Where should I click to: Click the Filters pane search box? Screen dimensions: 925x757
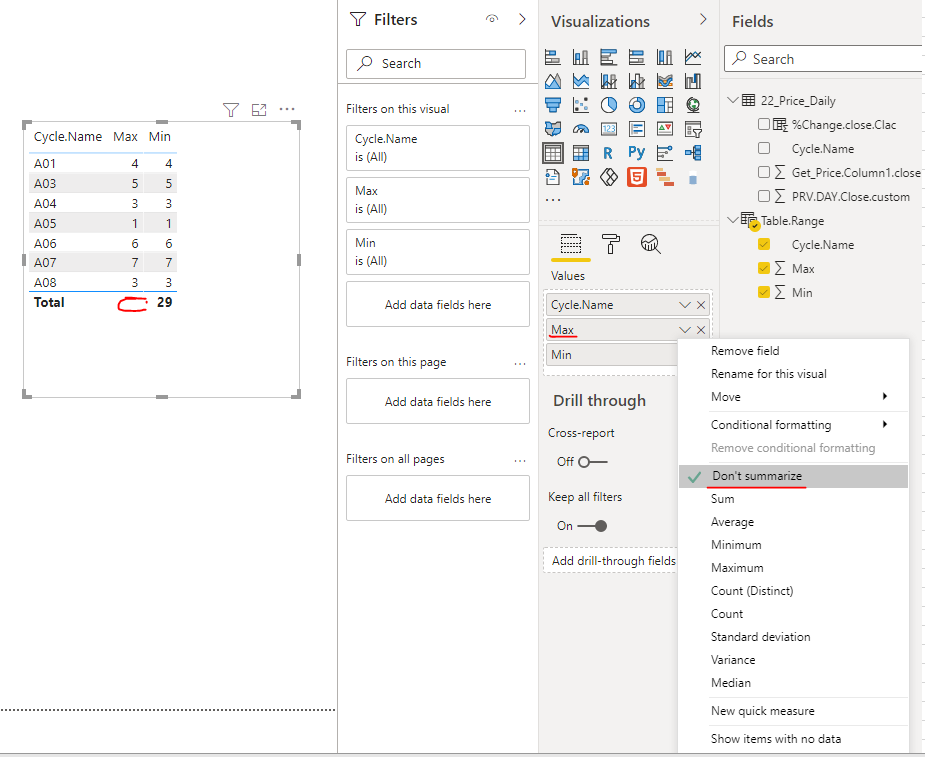click(436, 63)
